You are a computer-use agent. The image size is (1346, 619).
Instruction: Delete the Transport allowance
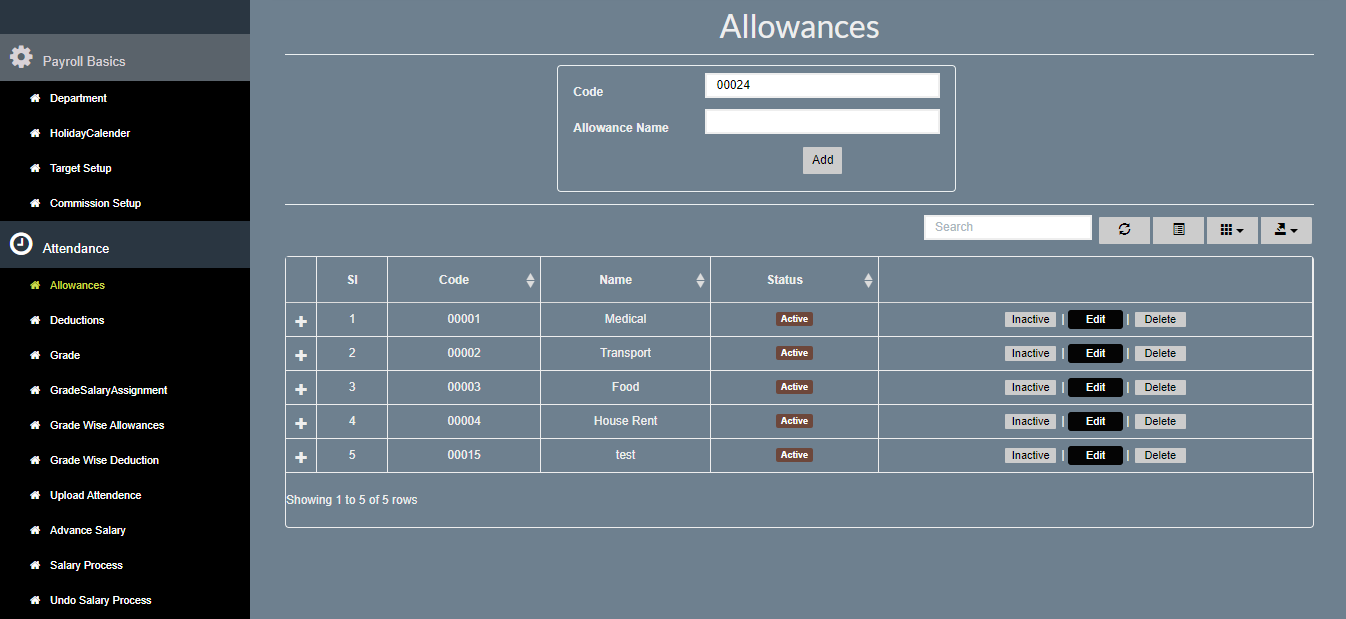pos(1160,354)
